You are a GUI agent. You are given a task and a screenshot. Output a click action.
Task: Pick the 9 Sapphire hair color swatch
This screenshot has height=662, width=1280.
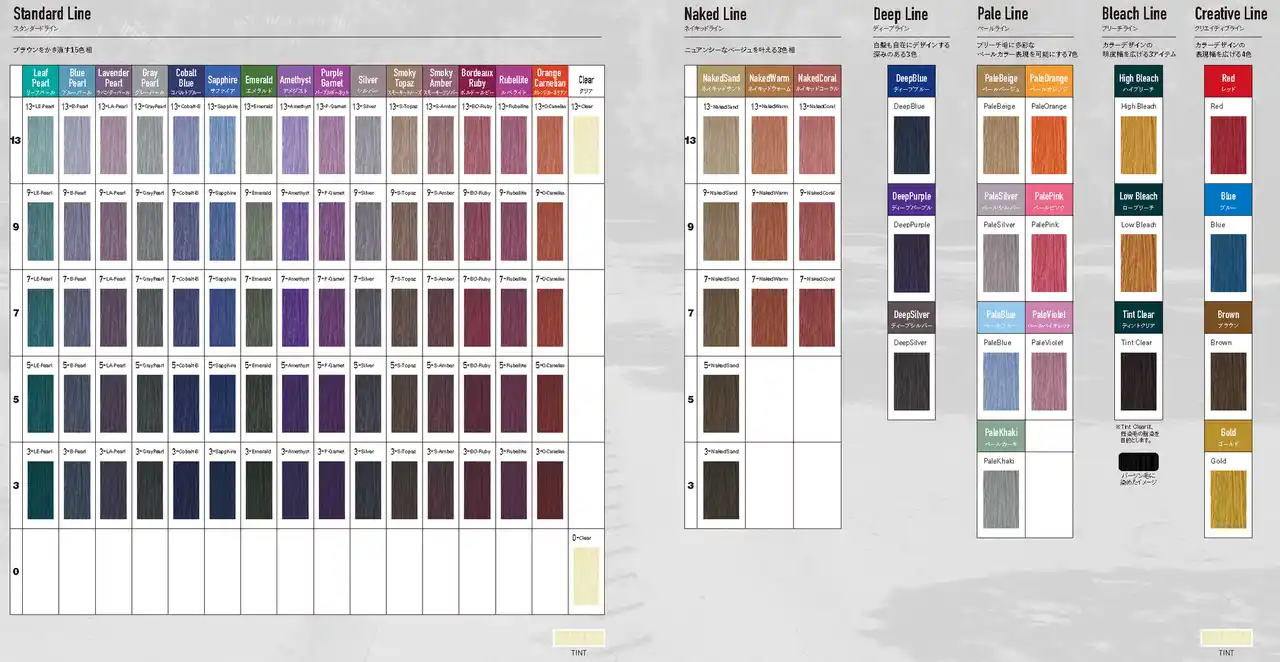[x=222, y=232]
